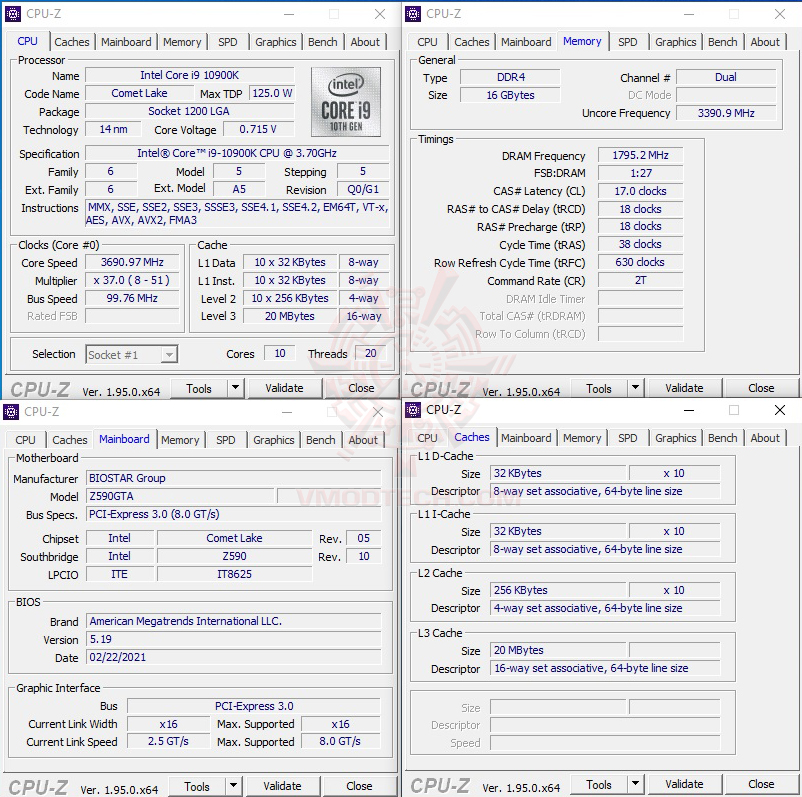The width and height of the screenshot is (802, 797).
Task: Switch to the SPD tab
Action: (x=227, y=42)
